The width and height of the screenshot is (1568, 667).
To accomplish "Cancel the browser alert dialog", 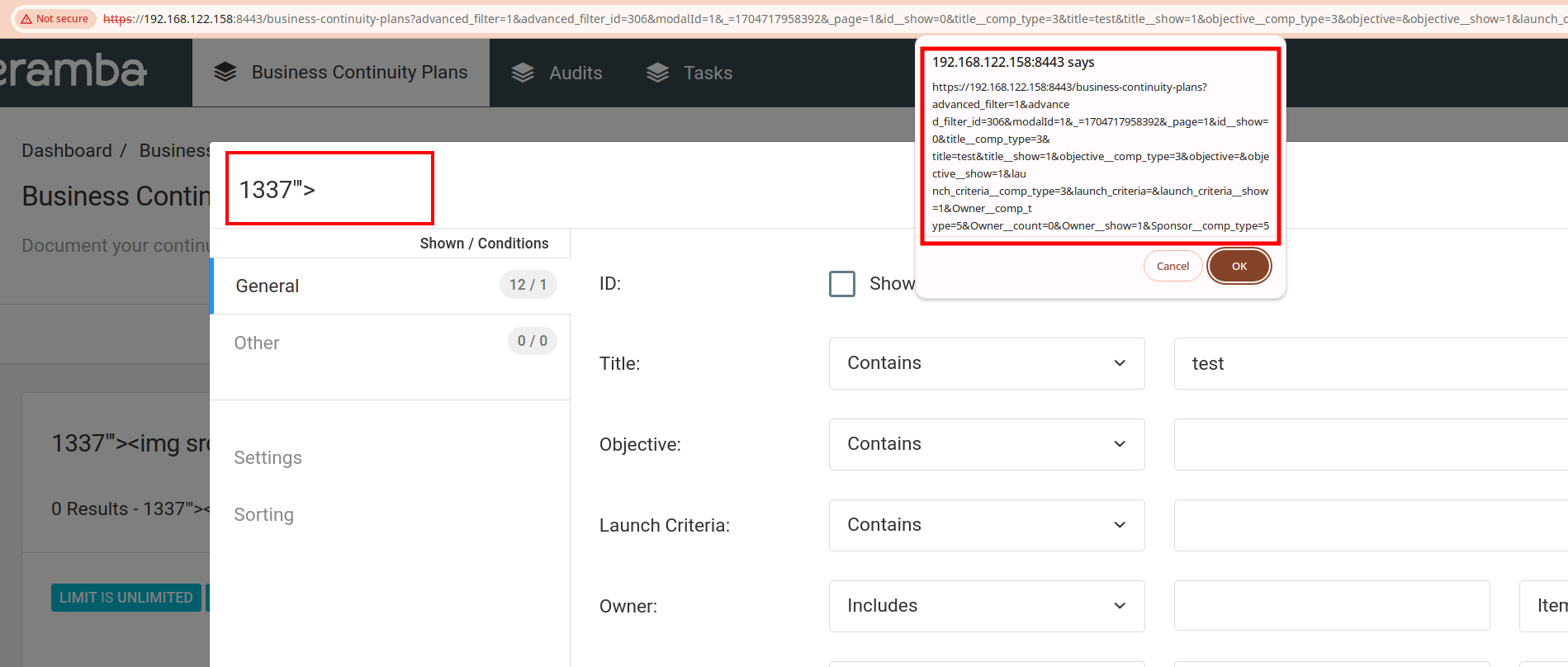I will pos(1172,266).
